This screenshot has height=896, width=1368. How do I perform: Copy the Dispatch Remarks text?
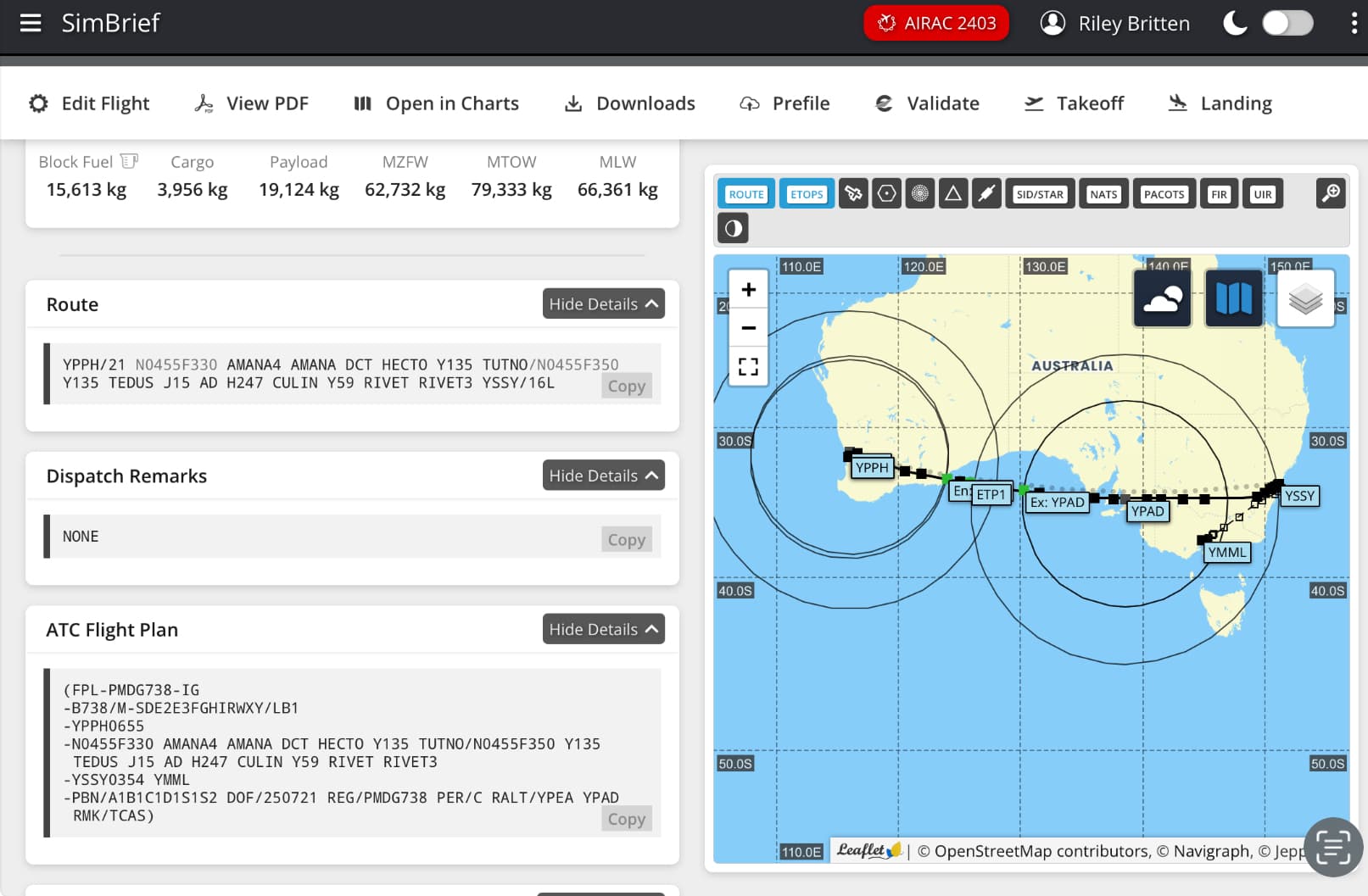pos(627,539)
